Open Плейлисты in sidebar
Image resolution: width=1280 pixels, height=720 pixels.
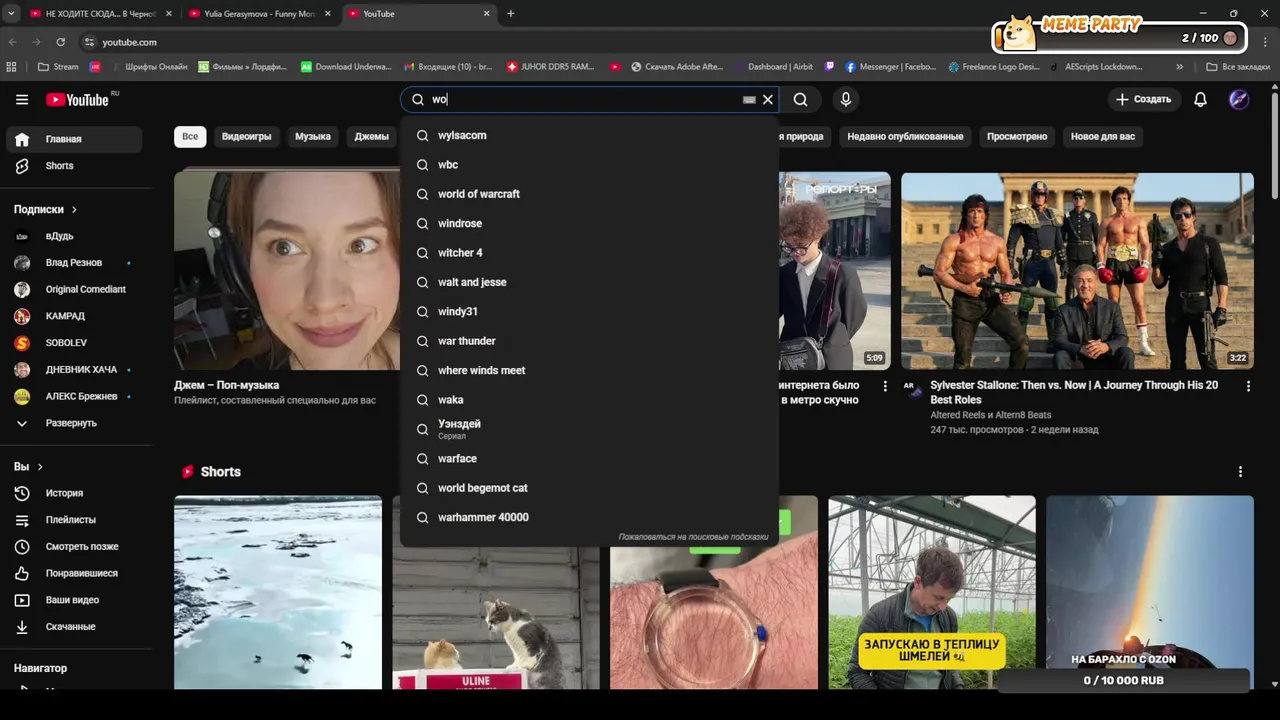coord(74,520)
